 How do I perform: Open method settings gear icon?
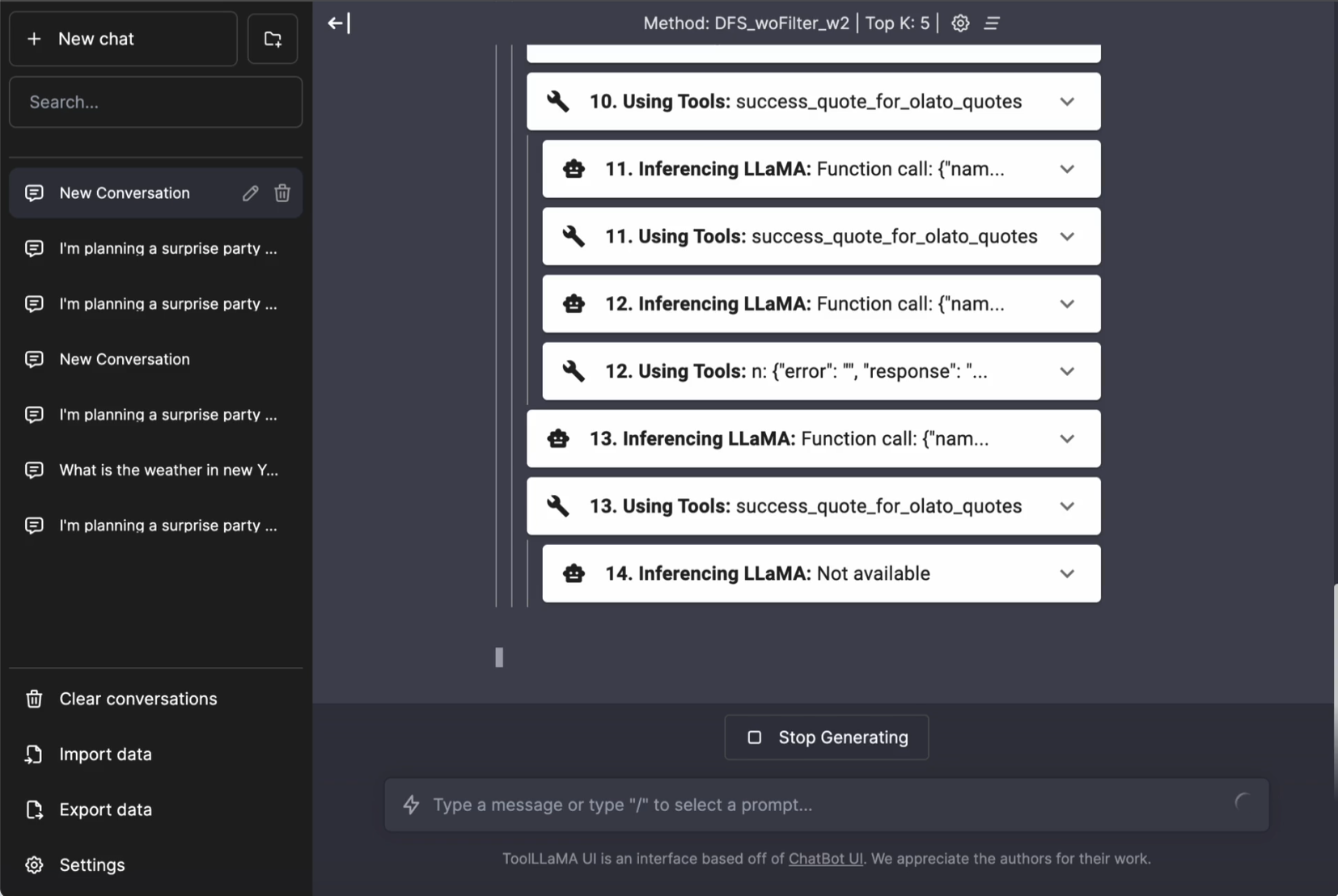(x=959, y=23)
